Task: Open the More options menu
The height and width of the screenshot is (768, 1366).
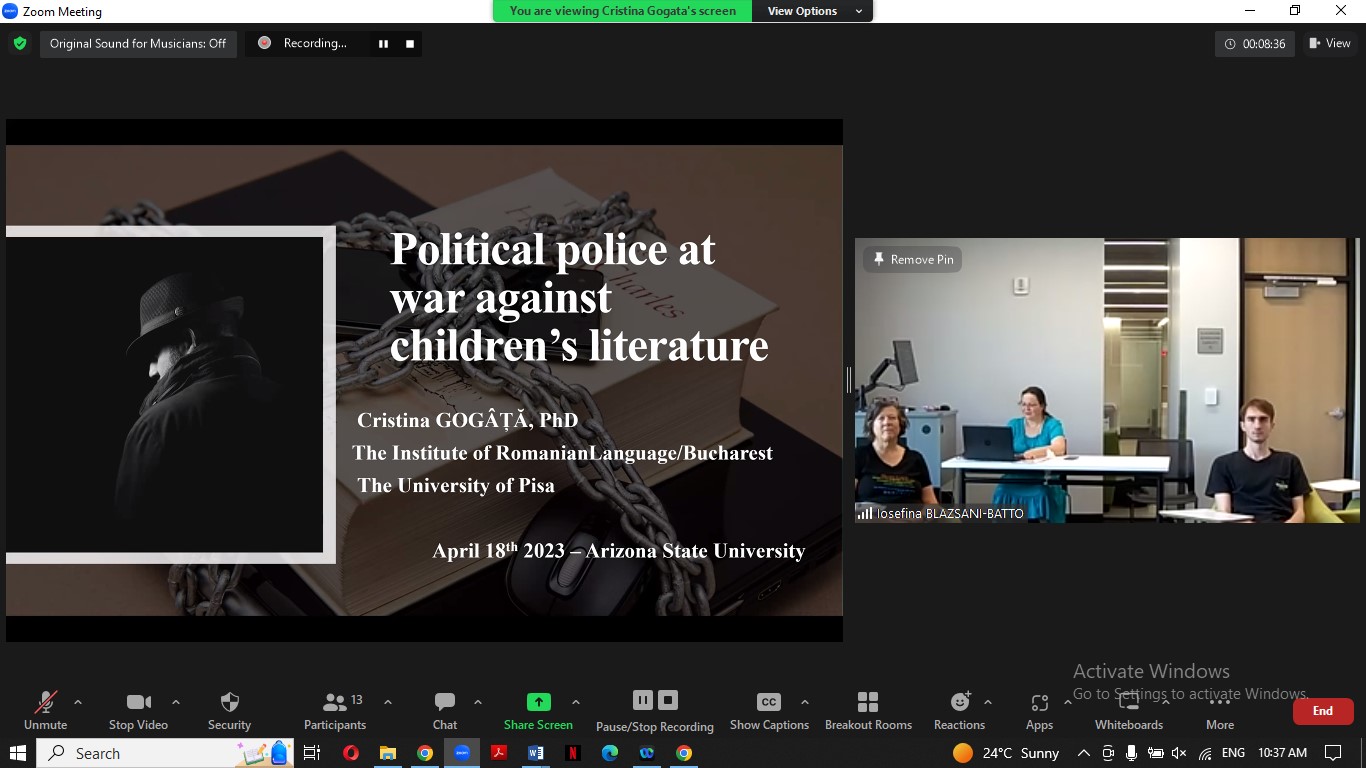Action: point(1220,711)
